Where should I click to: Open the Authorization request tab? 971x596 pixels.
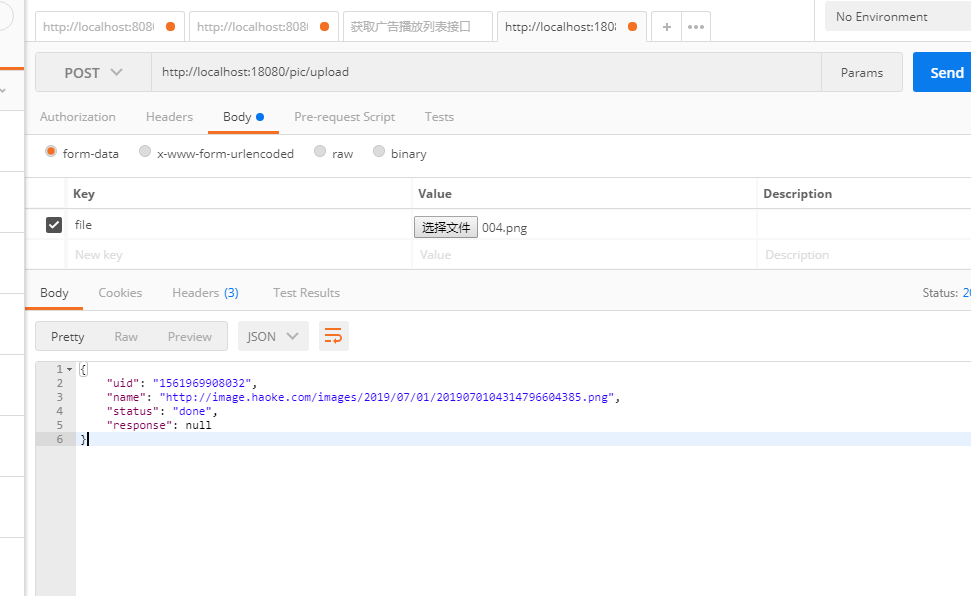77,116
